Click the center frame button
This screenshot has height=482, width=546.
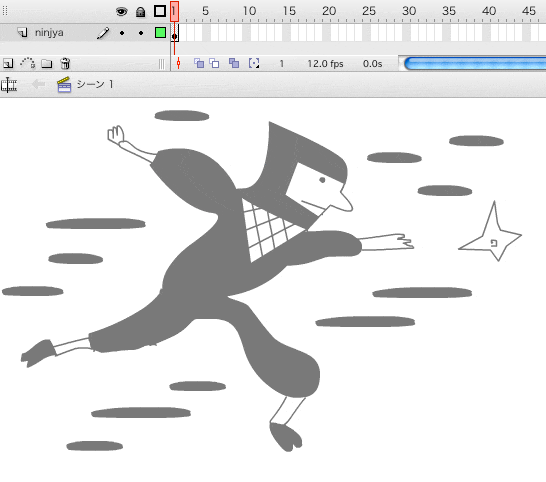pos(178,63)
